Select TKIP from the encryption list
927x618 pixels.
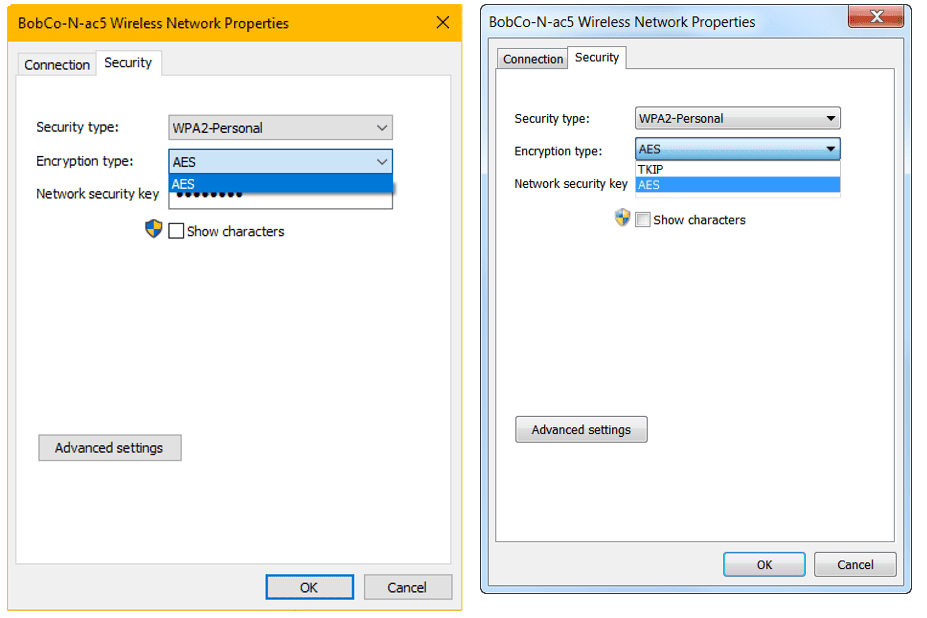pos(737,169)
